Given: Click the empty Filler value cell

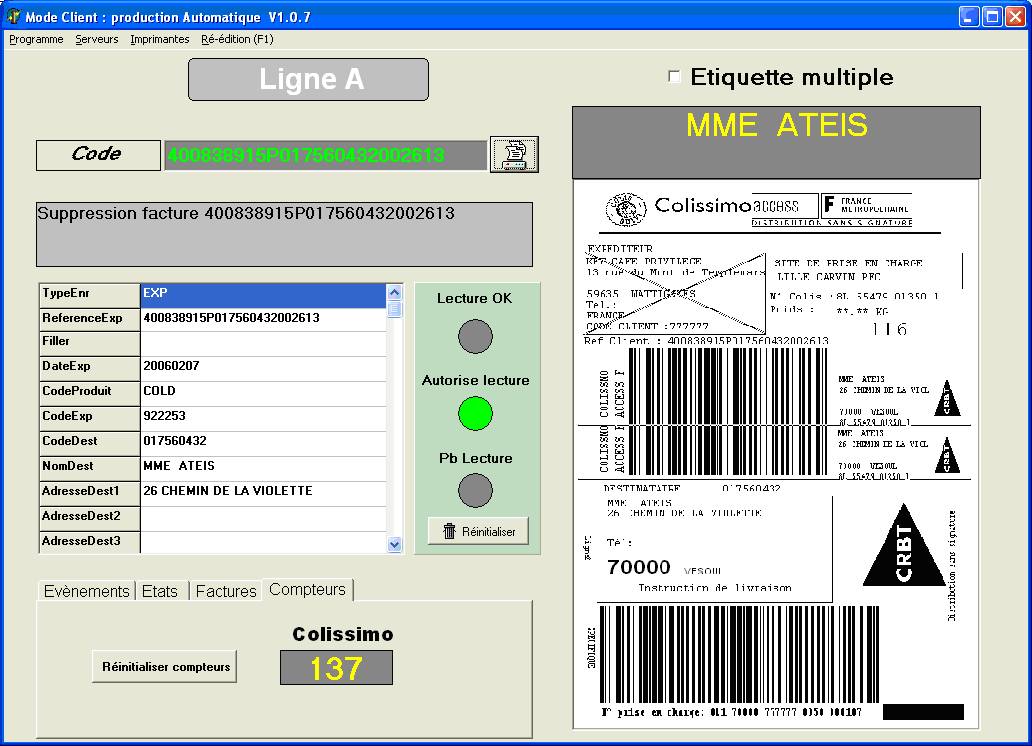Looking at the screenshot, I should pos(263,344).
